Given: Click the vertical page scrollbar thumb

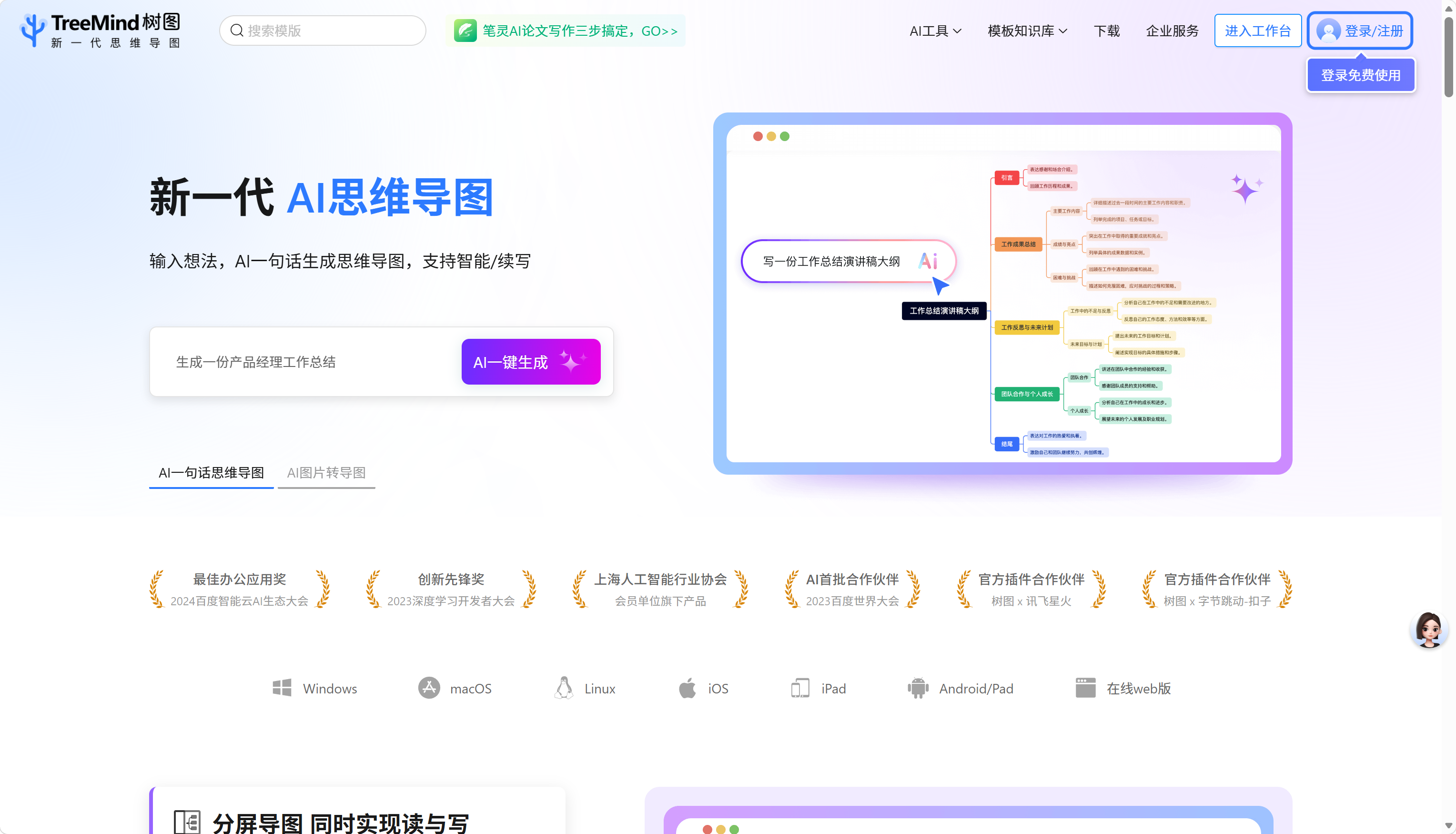Looking at the screenshot, I should [x=1448, y=57].
